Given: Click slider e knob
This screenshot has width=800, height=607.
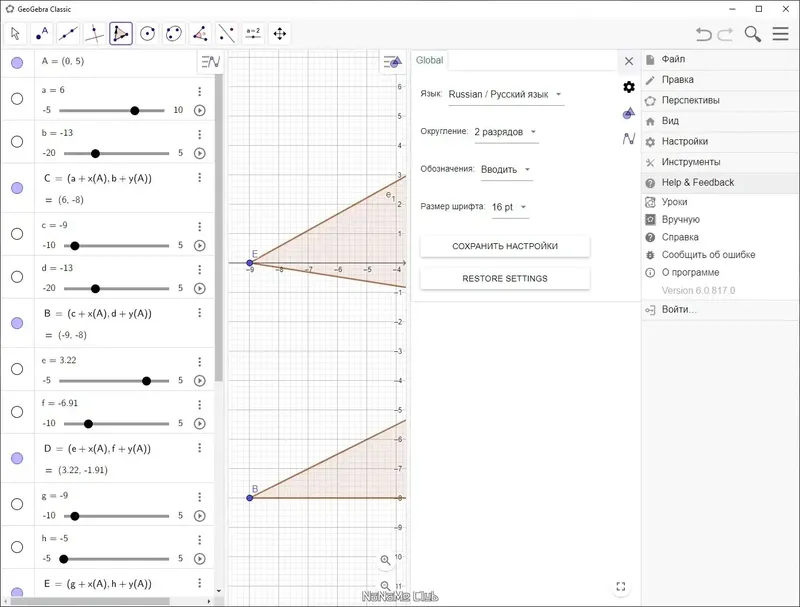Looking at the screenshot, I should point(146,381).
